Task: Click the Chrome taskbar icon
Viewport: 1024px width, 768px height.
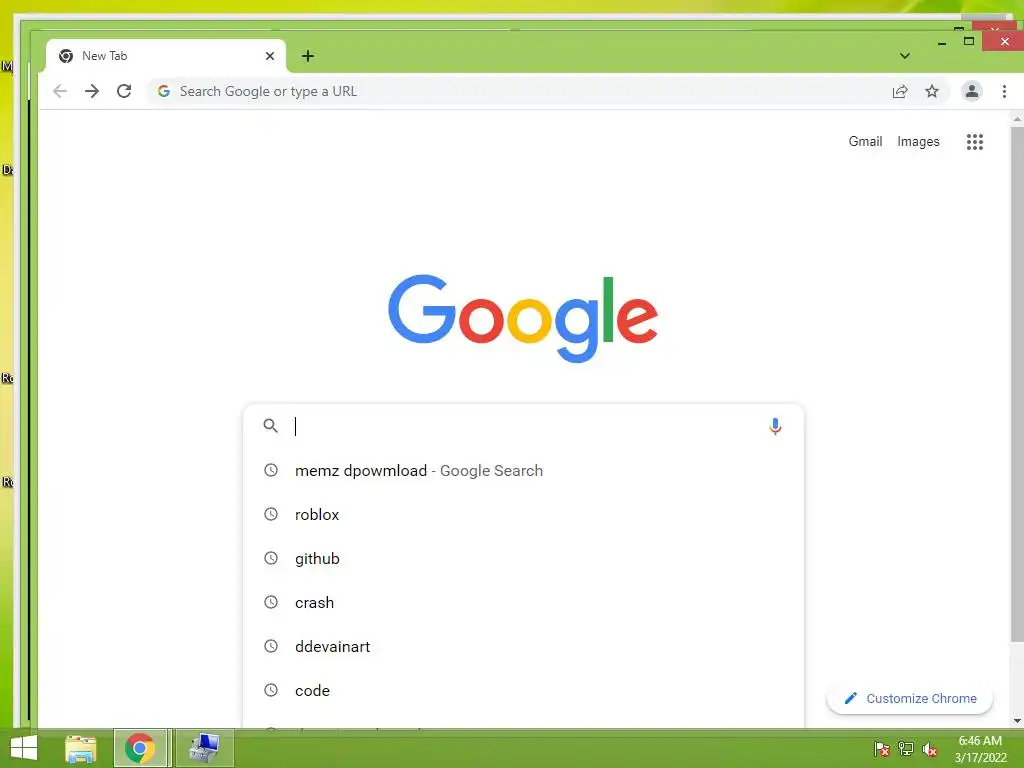Action: (x=140, y=748)
